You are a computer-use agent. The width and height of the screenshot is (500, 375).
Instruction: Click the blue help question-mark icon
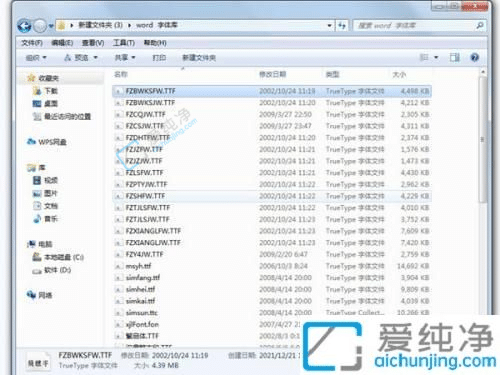pos(475,58)
